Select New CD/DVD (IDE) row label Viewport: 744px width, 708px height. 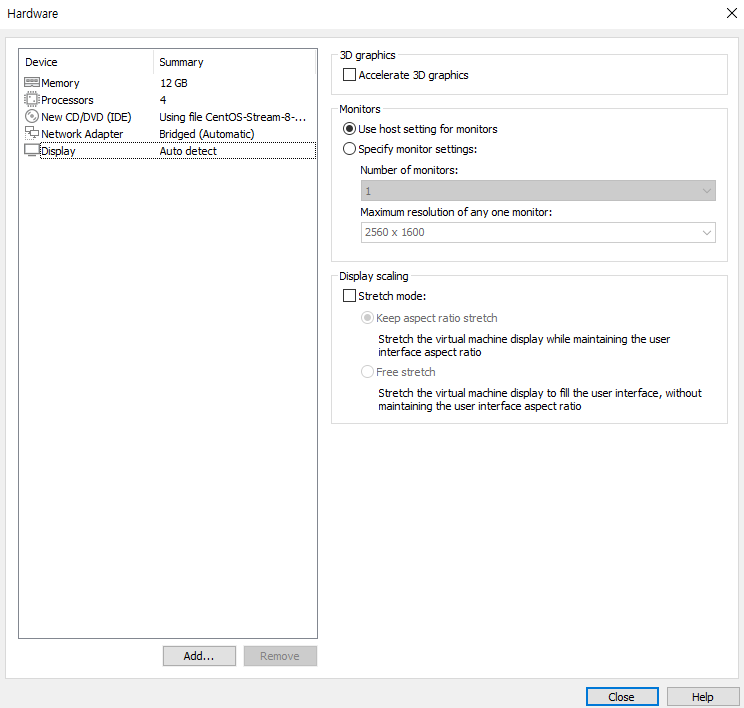coord(86,117)
